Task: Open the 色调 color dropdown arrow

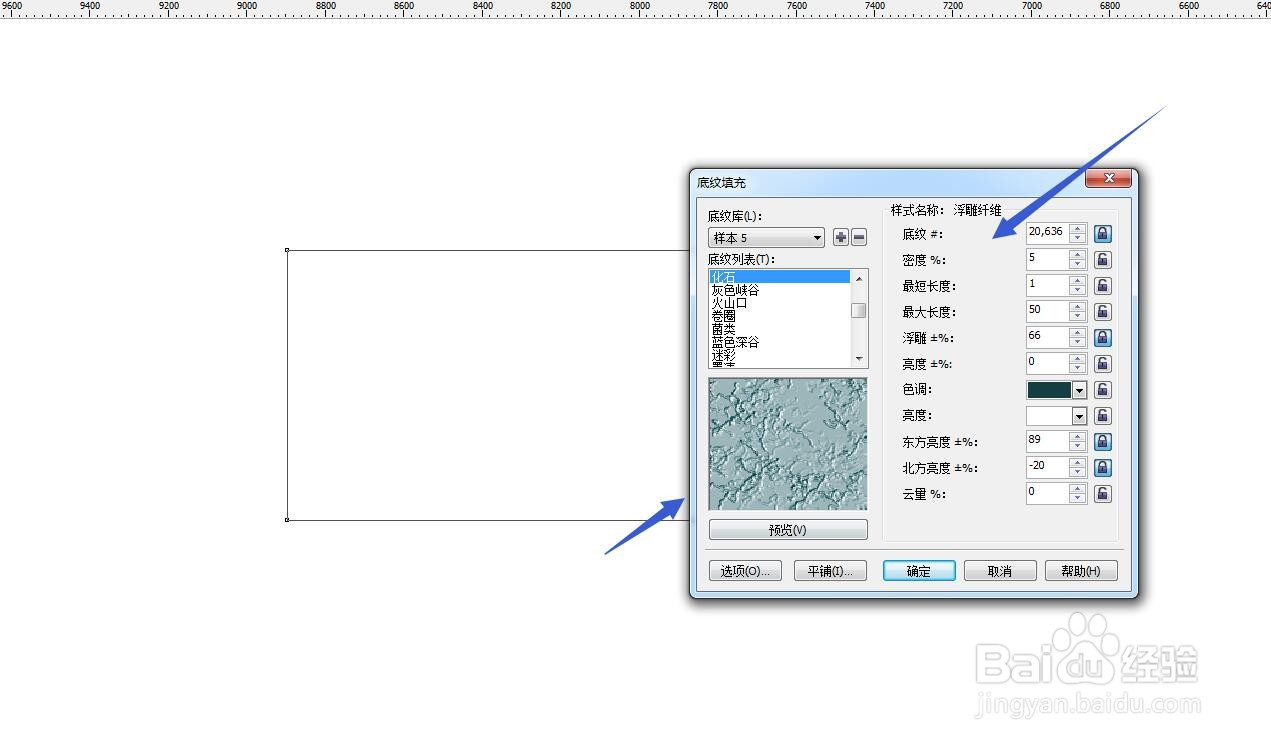Action: (x=1079, y=390)
